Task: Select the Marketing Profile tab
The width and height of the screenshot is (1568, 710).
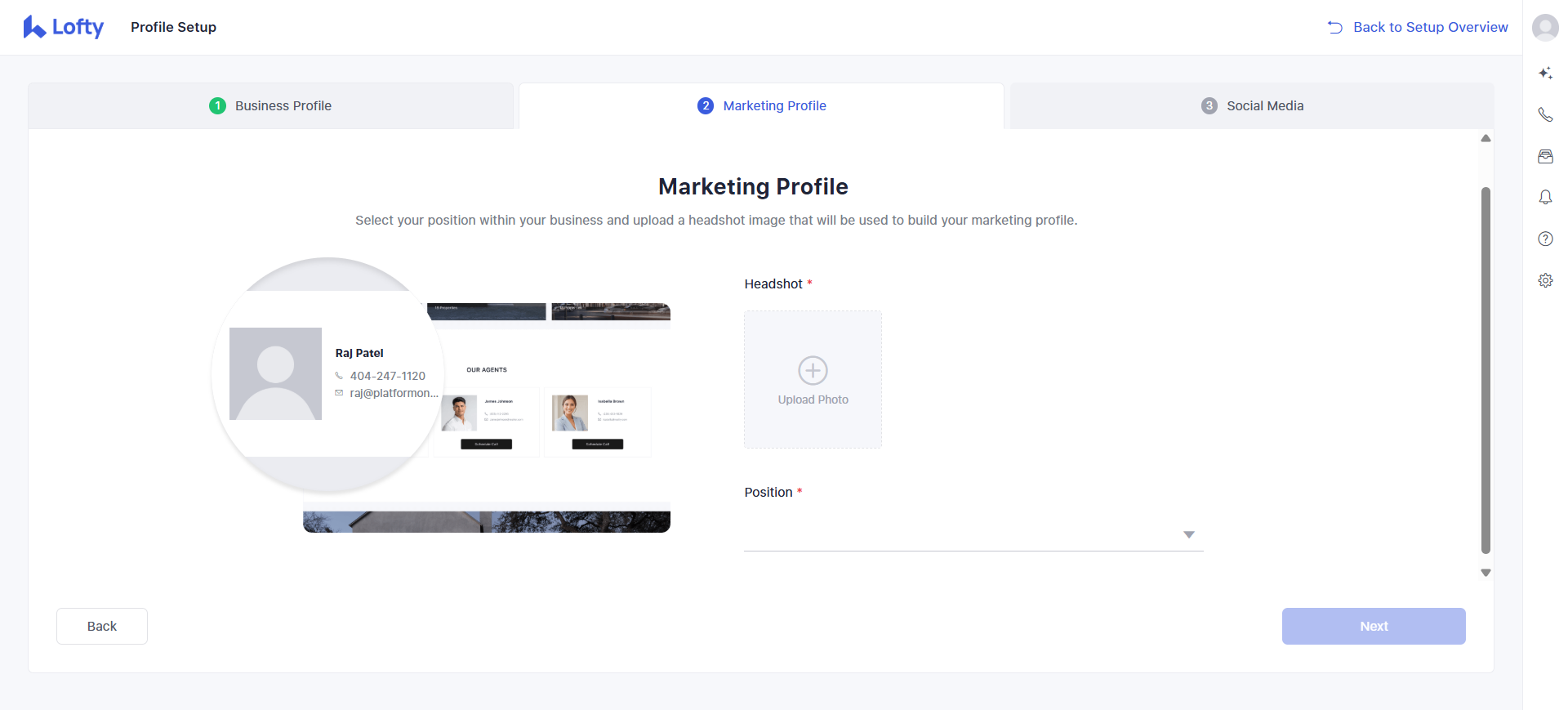Action: click(x=762, y=106)
